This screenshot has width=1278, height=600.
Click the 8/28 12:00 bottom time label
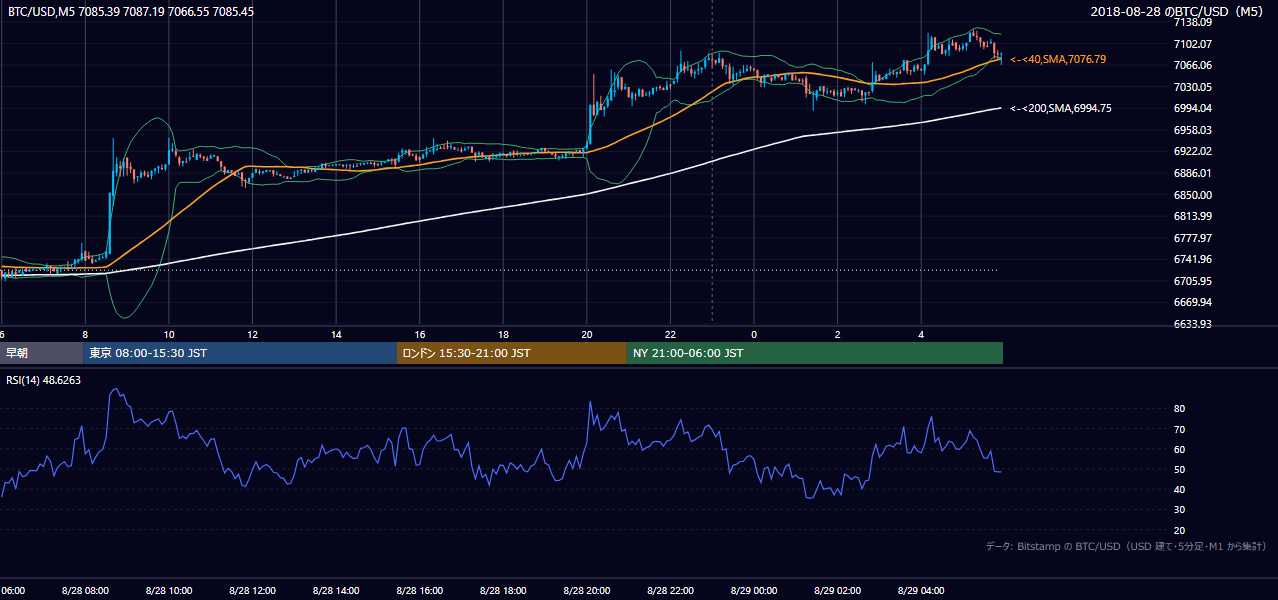click(x=252, y=590)
